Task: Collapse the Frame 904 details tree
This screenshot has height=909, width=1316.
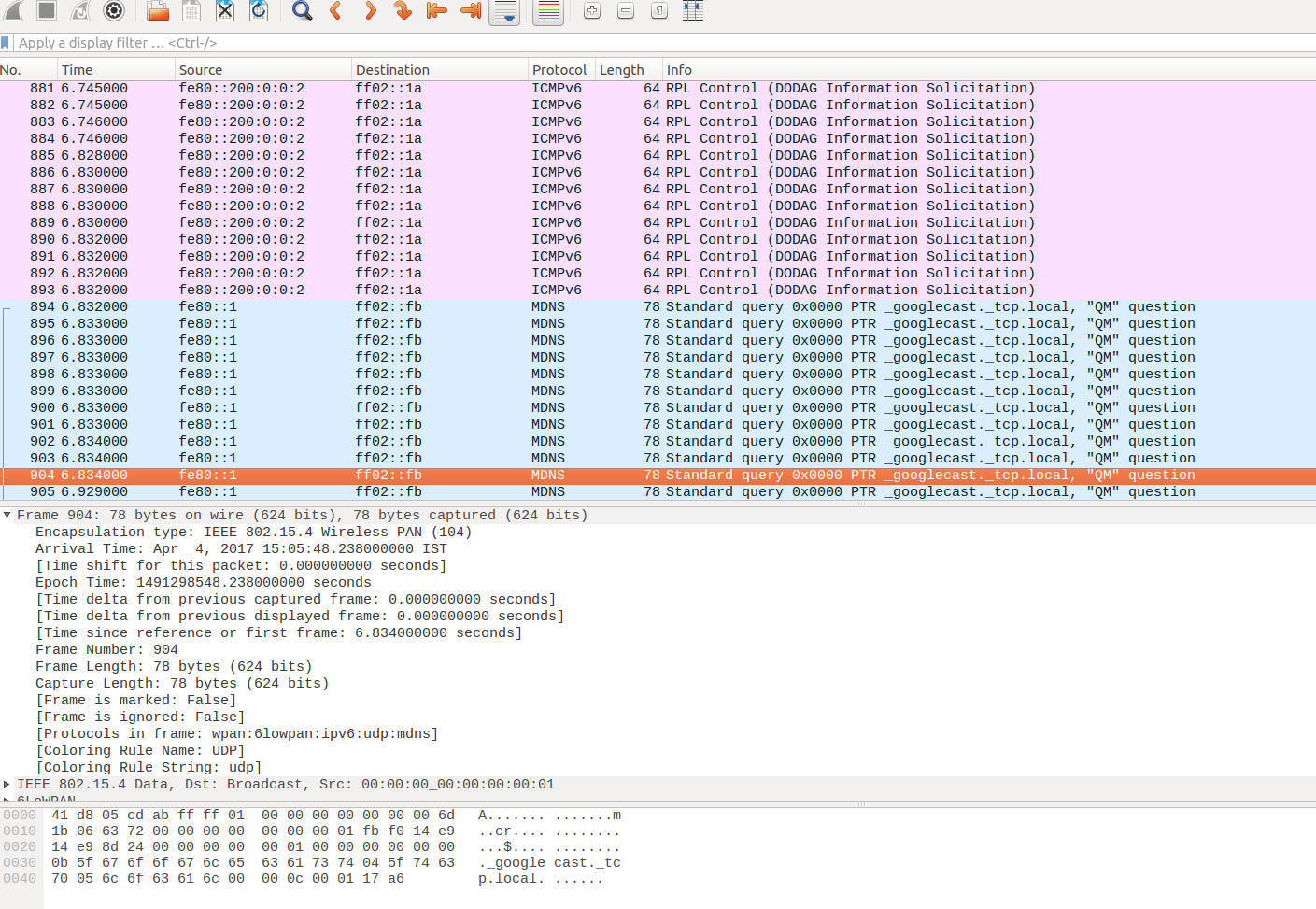Action: click(x=7, y=515)
